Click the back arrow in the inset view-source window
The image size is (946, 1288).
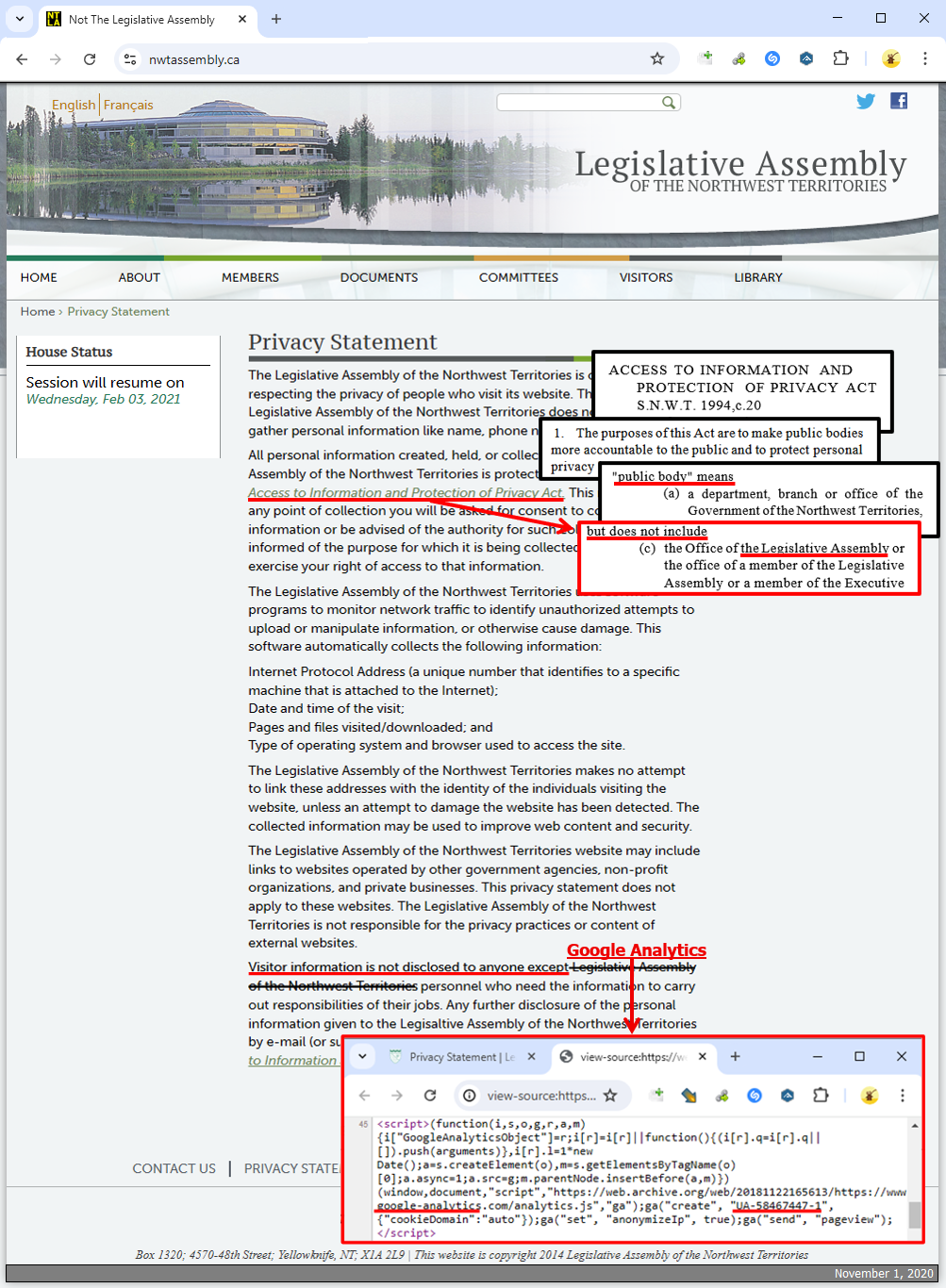(364, 1095)
